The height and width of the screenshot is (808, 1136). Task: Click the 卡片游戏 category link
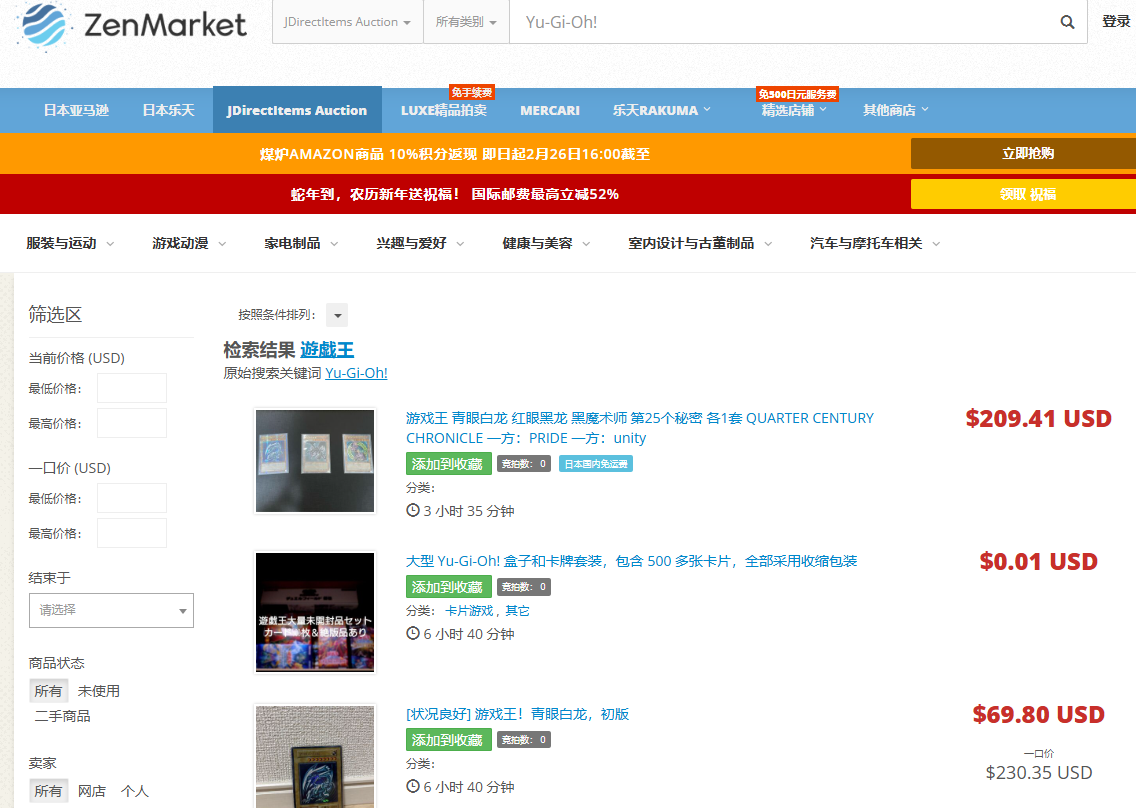coord(469,611)
